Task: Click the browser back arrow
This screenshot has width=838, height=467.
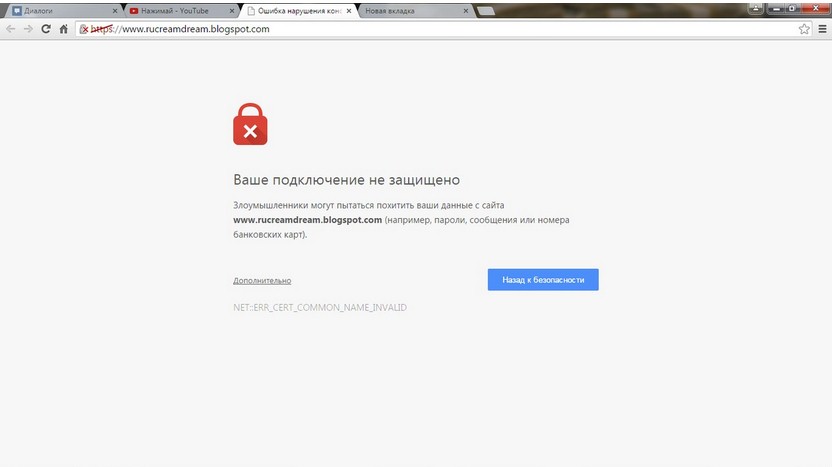Action: [11, 29]
